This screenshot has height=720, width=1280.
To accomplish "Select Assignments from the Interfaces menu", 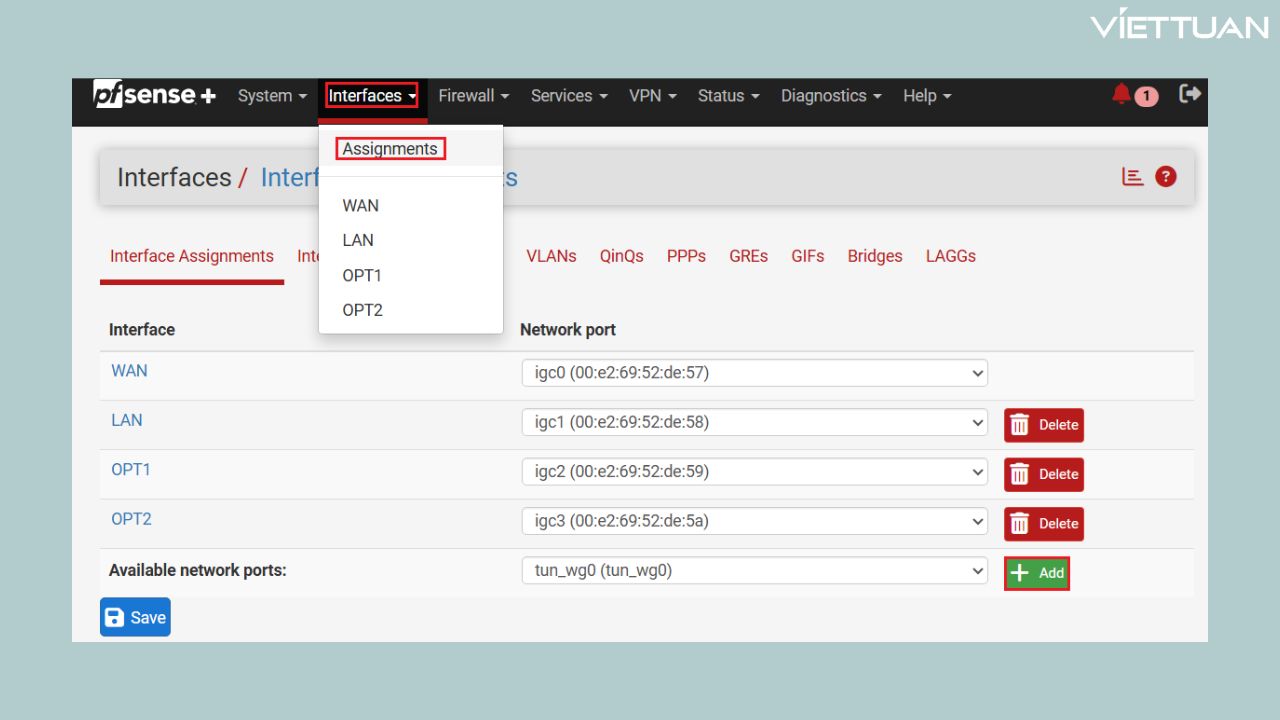I will point(390,148).
